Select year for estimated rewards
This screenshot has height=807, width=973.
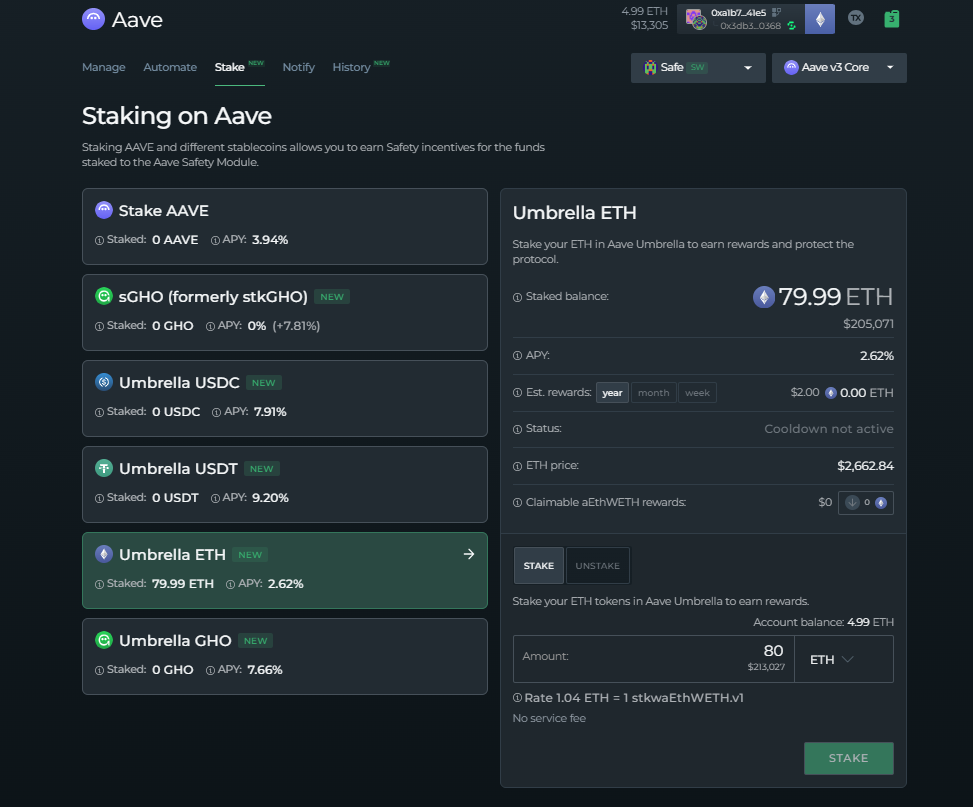pyautogui.click(x=612, y=392)
